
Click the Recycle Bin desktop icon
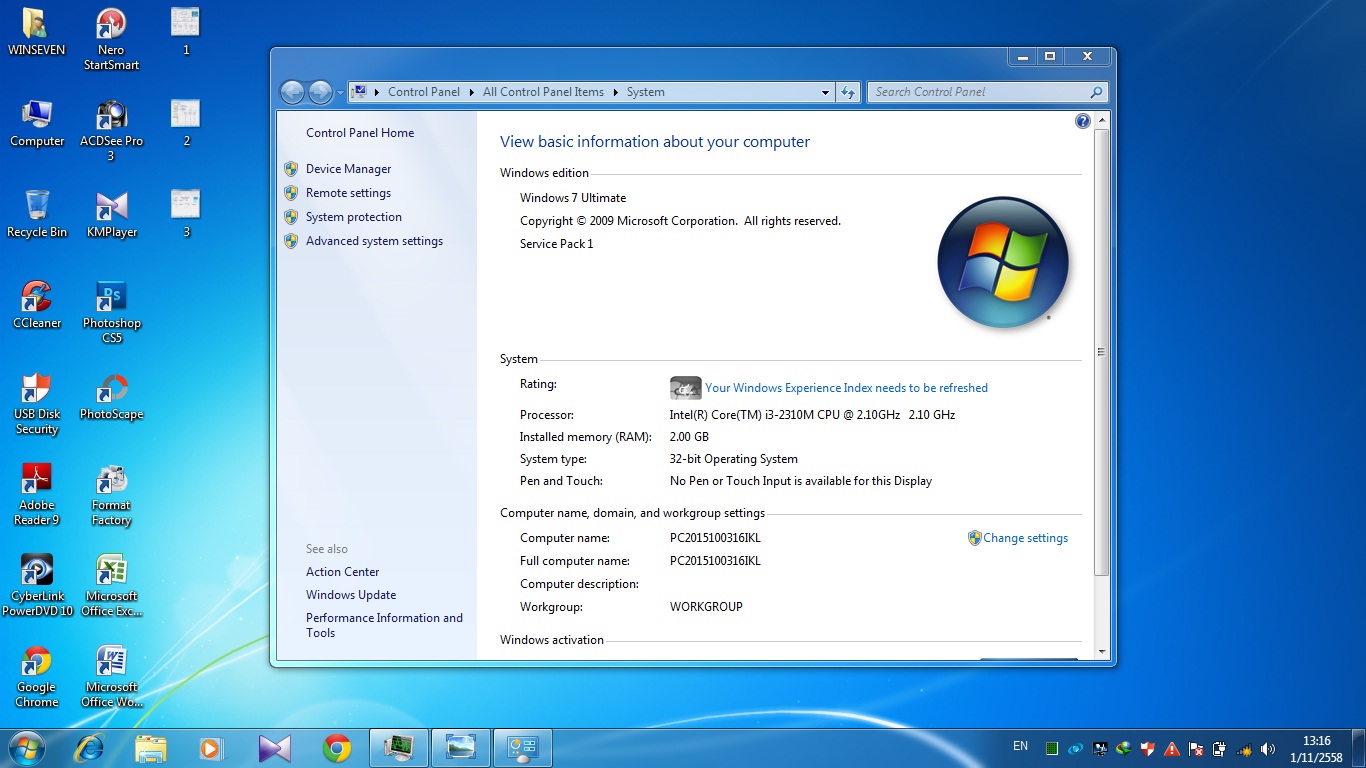pyautogui.click(x=37, y=207)
